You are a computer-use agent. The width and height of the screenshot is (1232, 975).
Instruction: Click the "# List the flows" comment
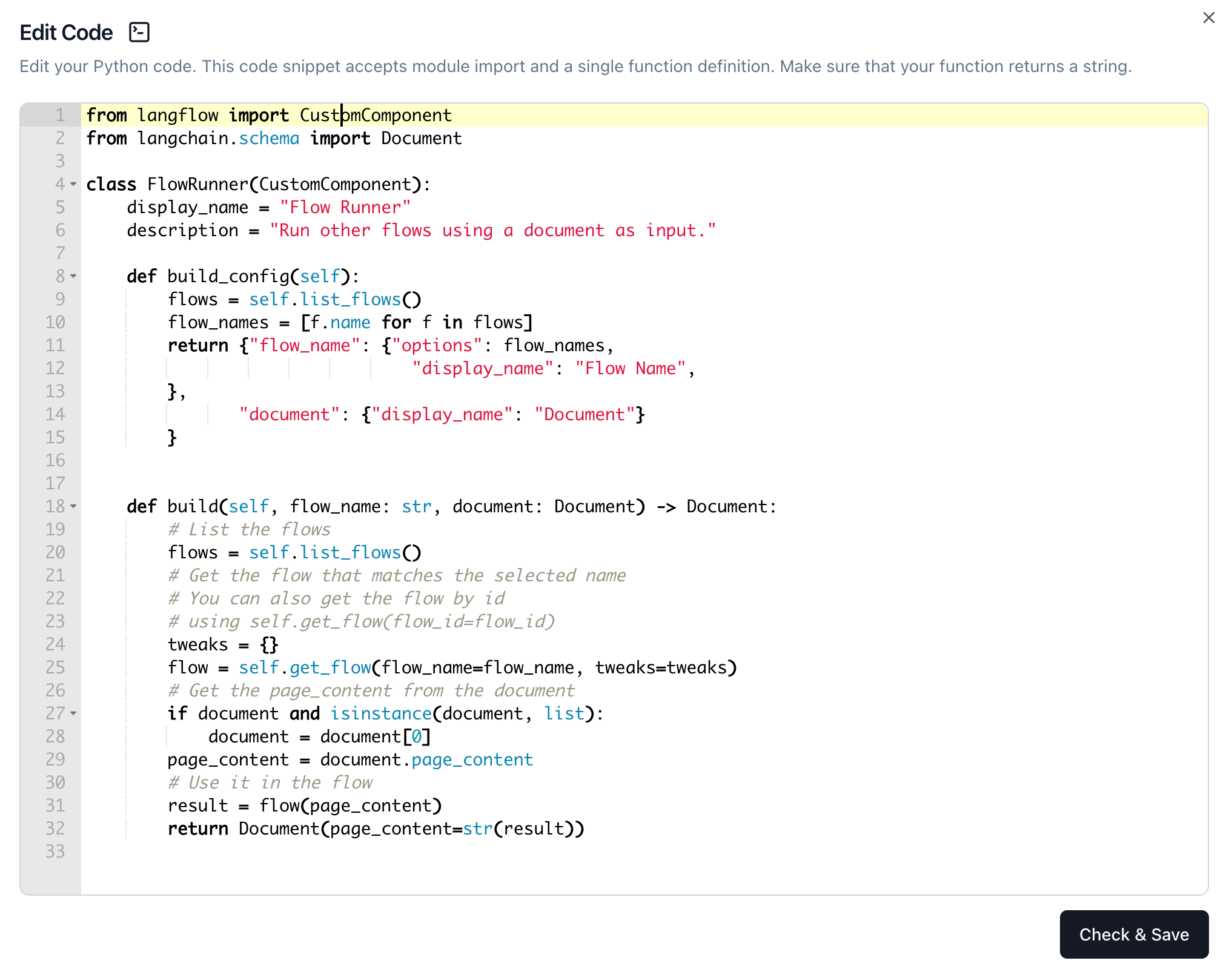tap(249, 529)
